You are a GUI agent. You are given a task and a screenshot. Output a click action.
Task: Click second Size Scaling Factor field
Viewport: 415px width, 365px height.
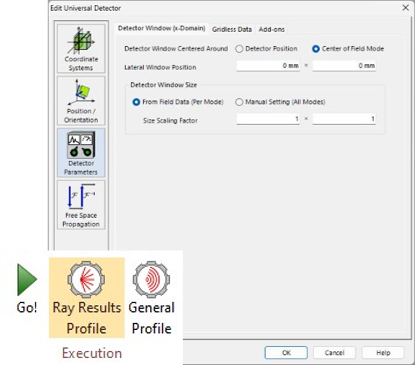344,119
